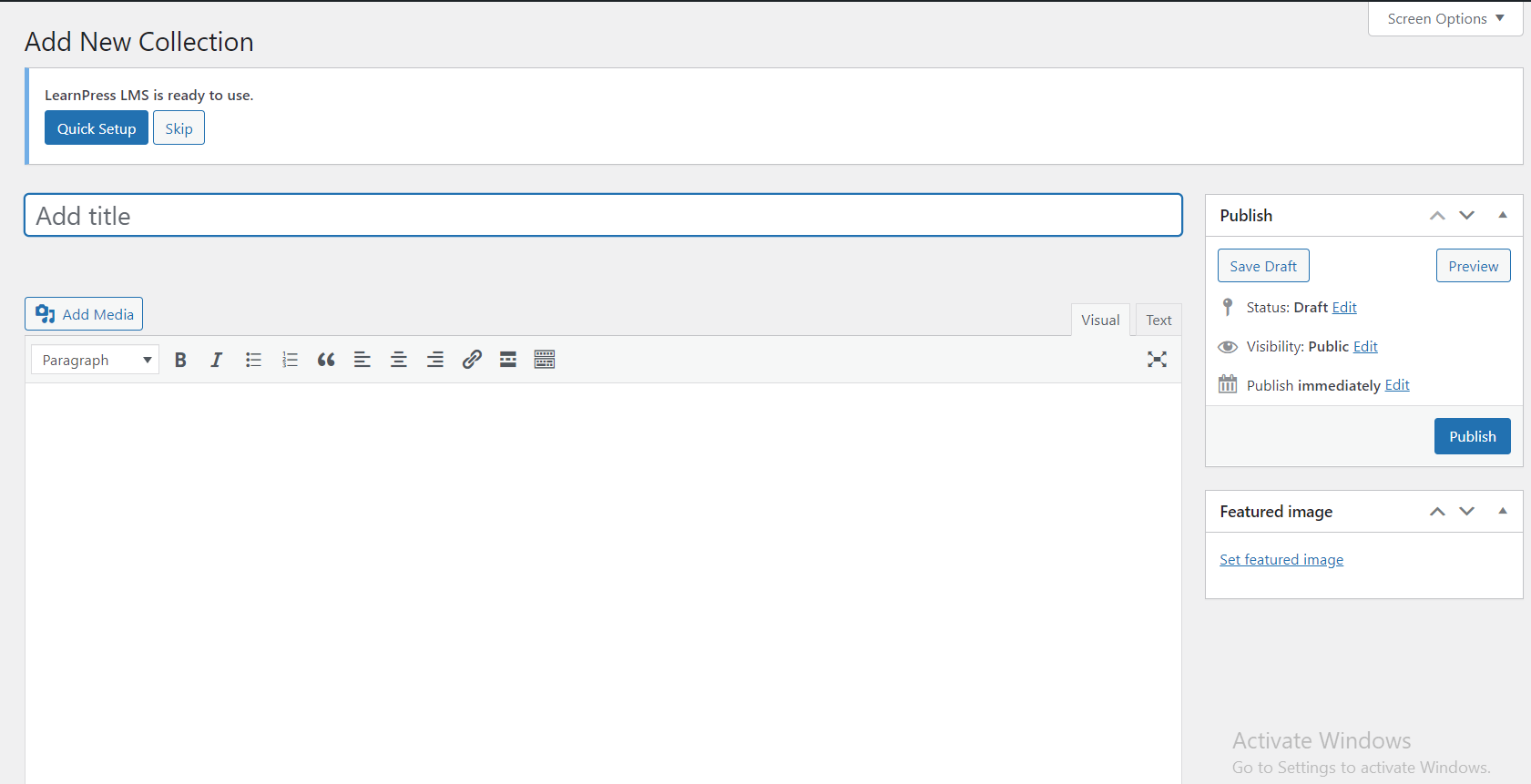Image resolution: width=1531 pixels, height=784 pixels.
Task: Toggle the Publish panel collapse triangle
Action: point(1503,215)
